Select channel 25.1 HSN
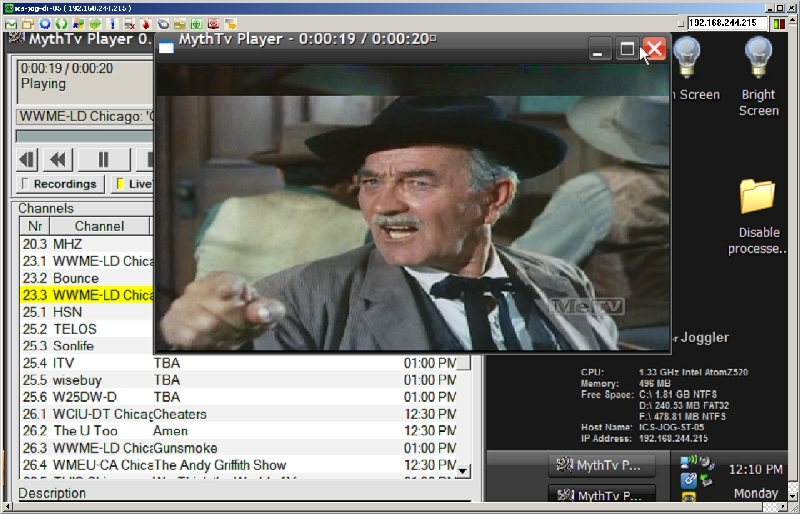This screenshot has height=514, width=800. 87,312
